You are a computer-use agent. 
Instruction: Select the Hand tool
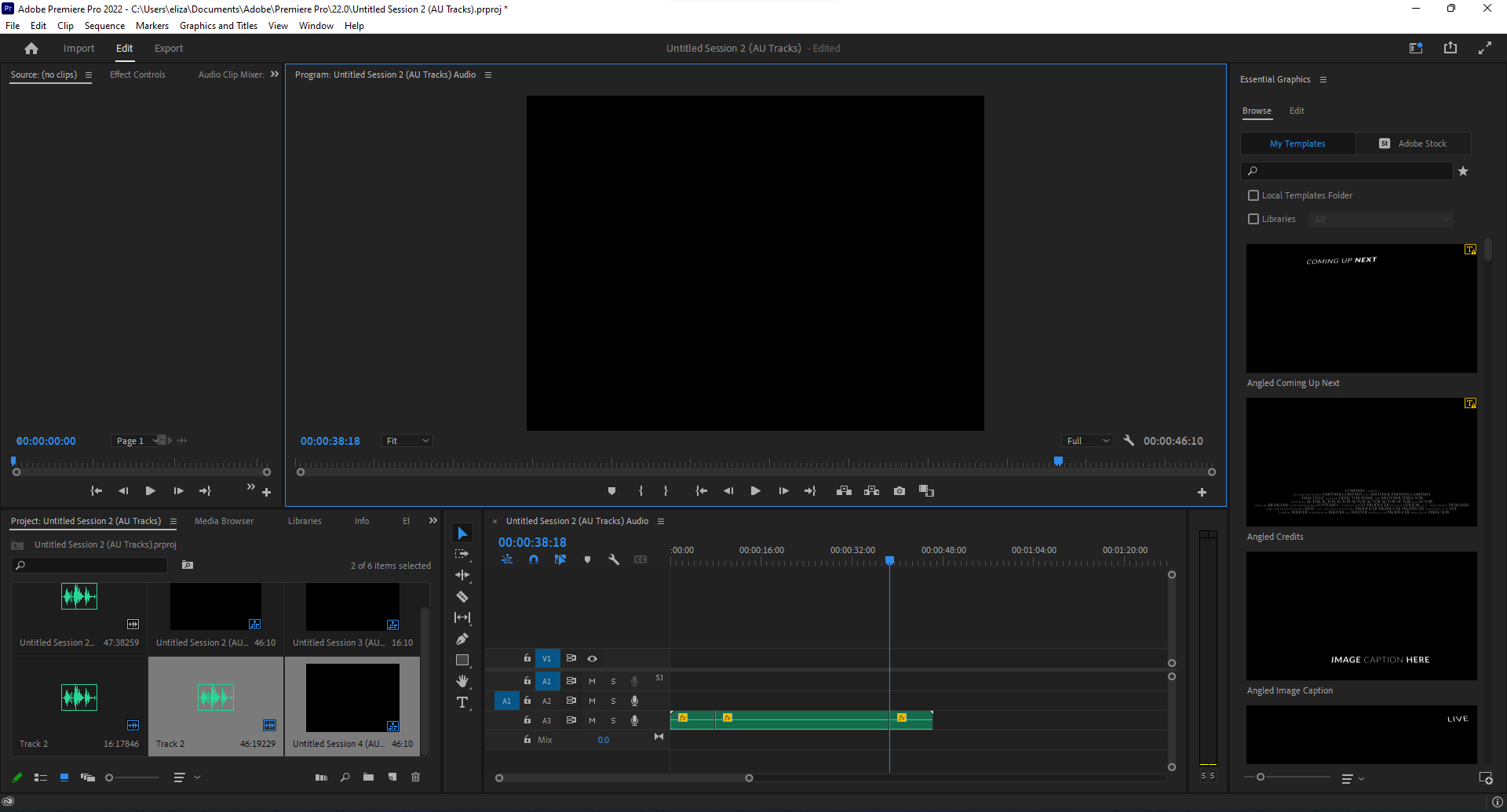[462, 681]
